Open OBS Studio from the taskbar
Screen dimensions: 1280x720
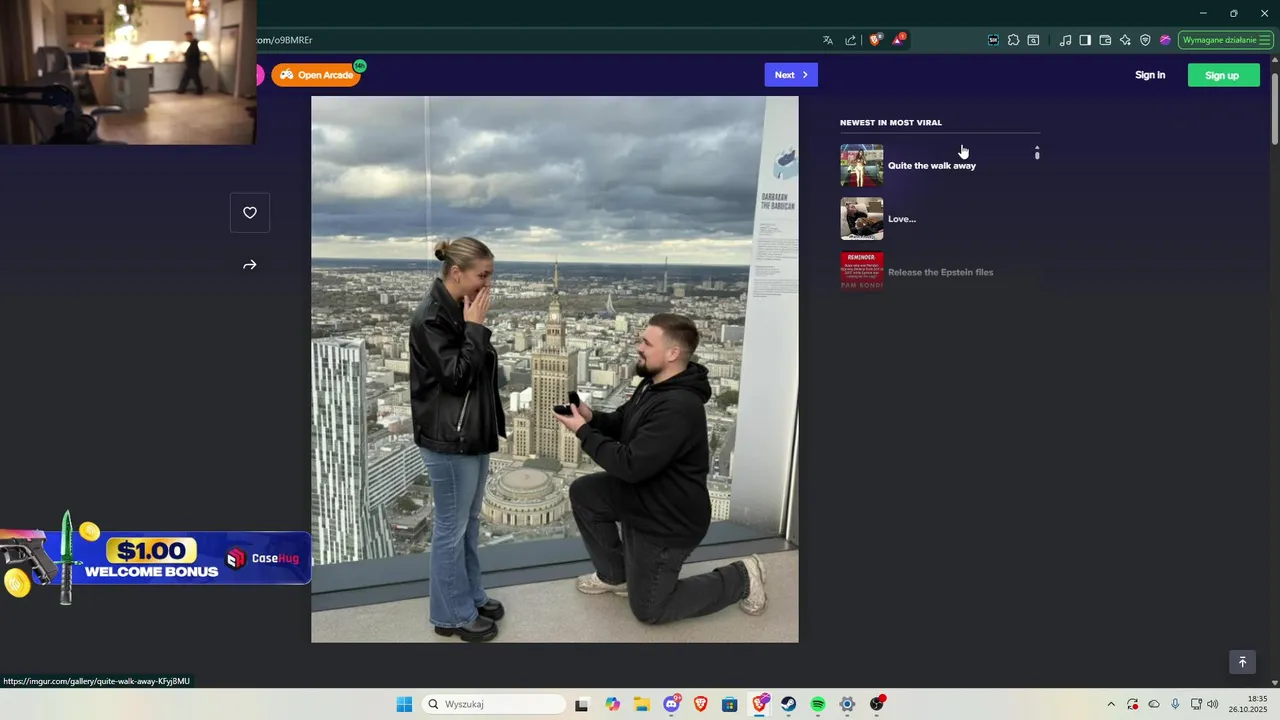coord(877,704)
